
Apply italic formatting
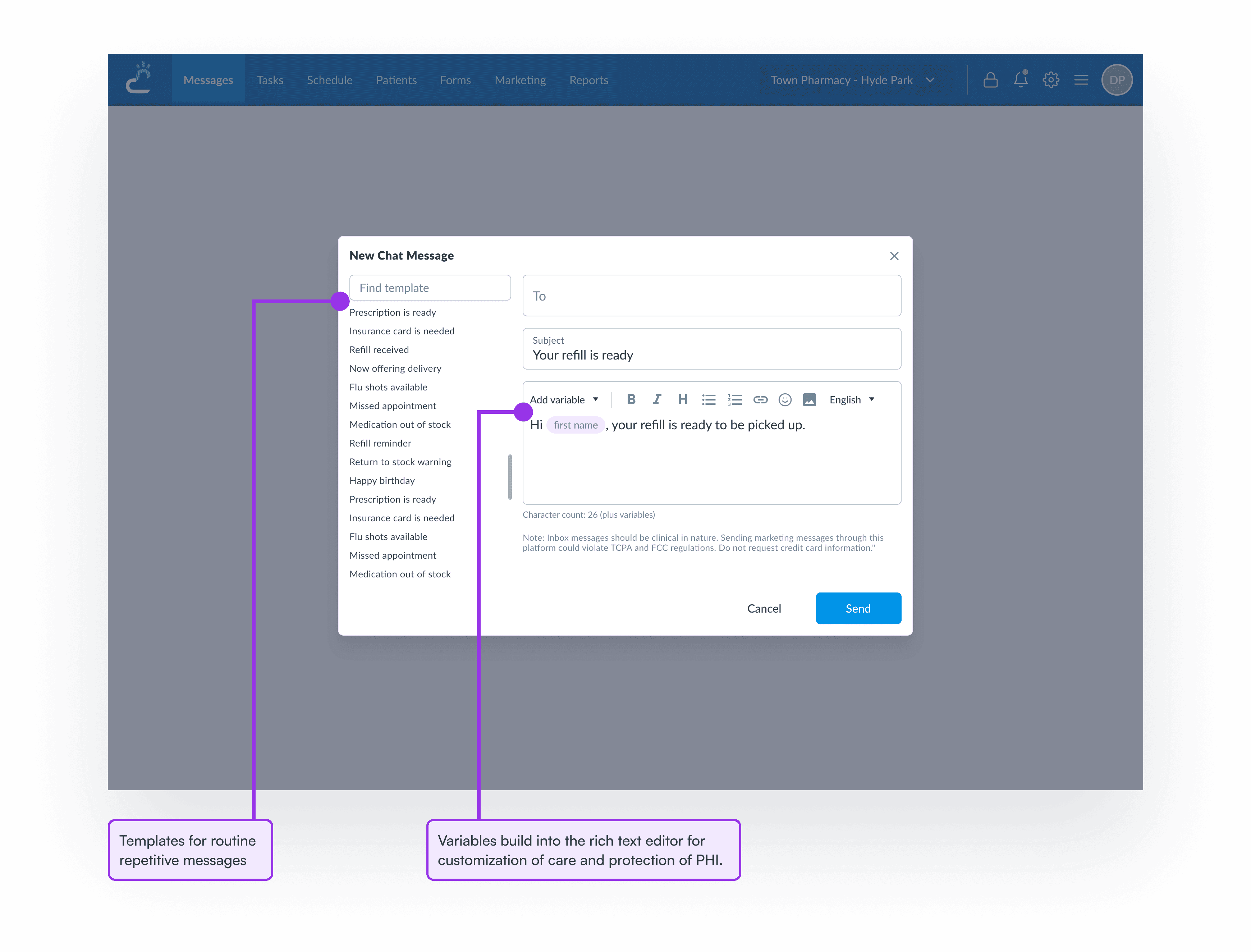pyautogui.click(x=657, y=399)
